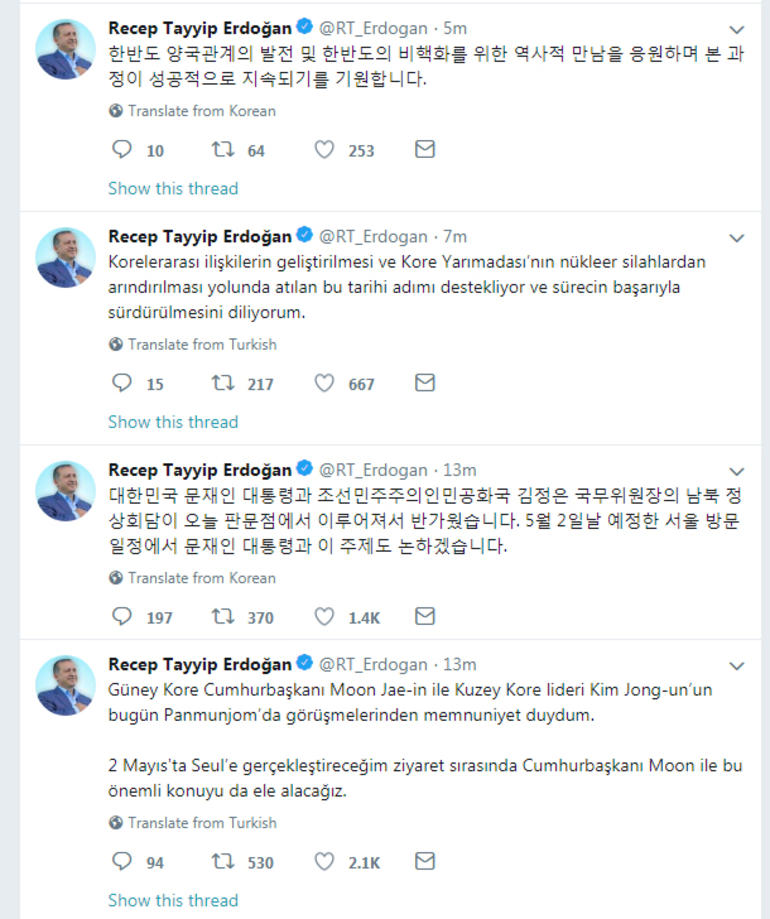This screenshot has height=919, width=770.
Task: Click the reply icon showing 15 replies
Action: pyautogui.click(x=122, y=383)
